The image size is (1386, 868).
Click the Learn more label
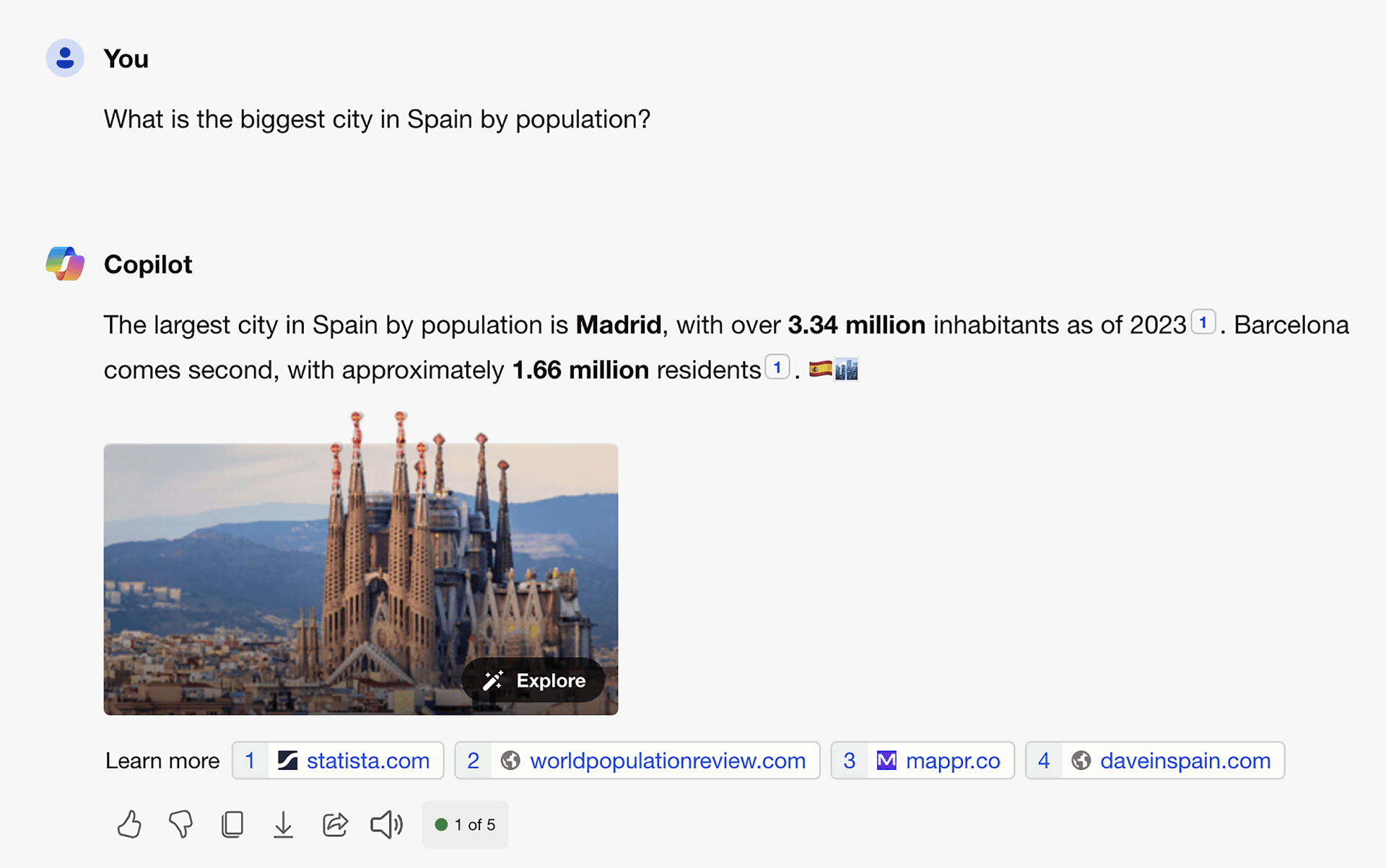pyautogui.click(x=162, y=760)
